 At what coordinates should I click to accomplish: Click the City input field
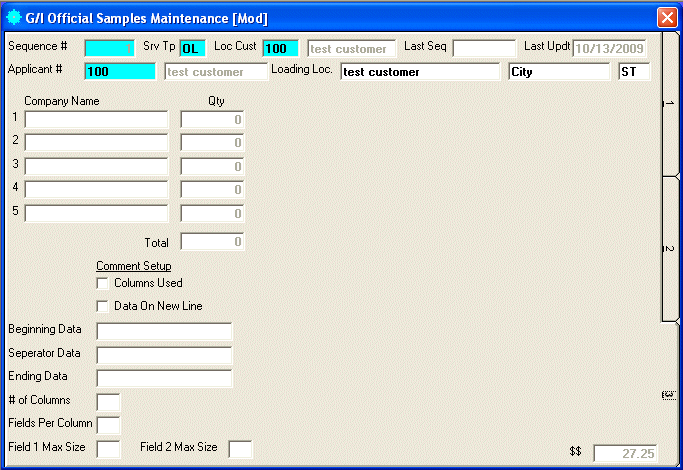pyautogui.click(x=558, y=71)
